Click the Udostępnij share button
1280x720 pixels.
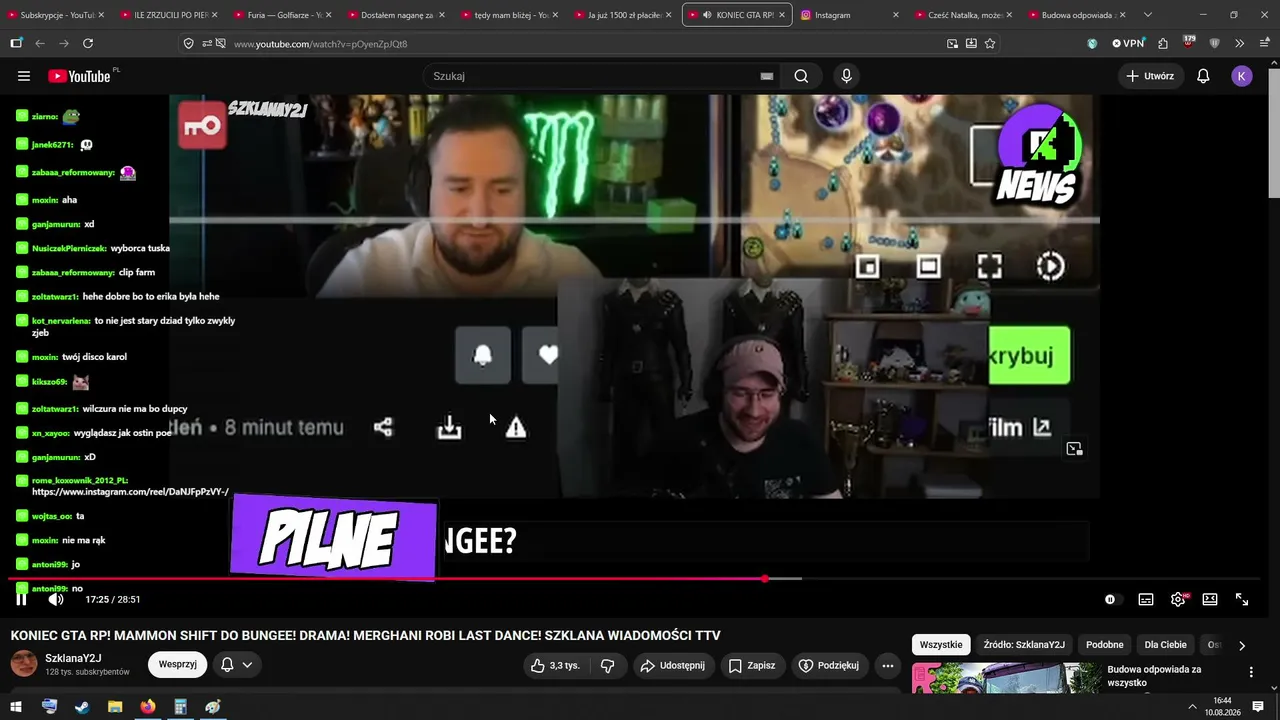coord(673,666)
